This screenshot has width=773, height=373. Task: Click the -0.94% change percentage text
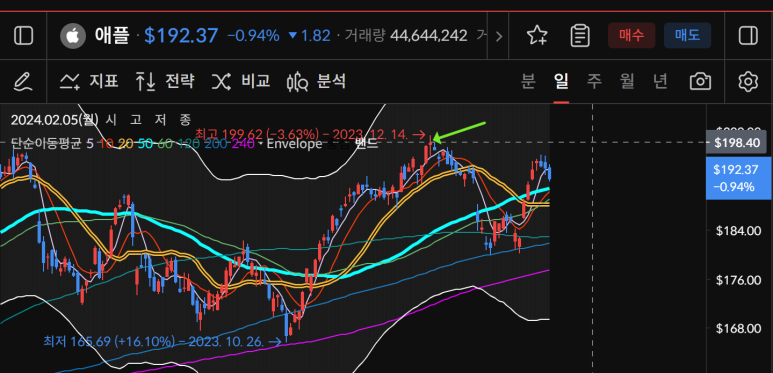click(253, 36)
